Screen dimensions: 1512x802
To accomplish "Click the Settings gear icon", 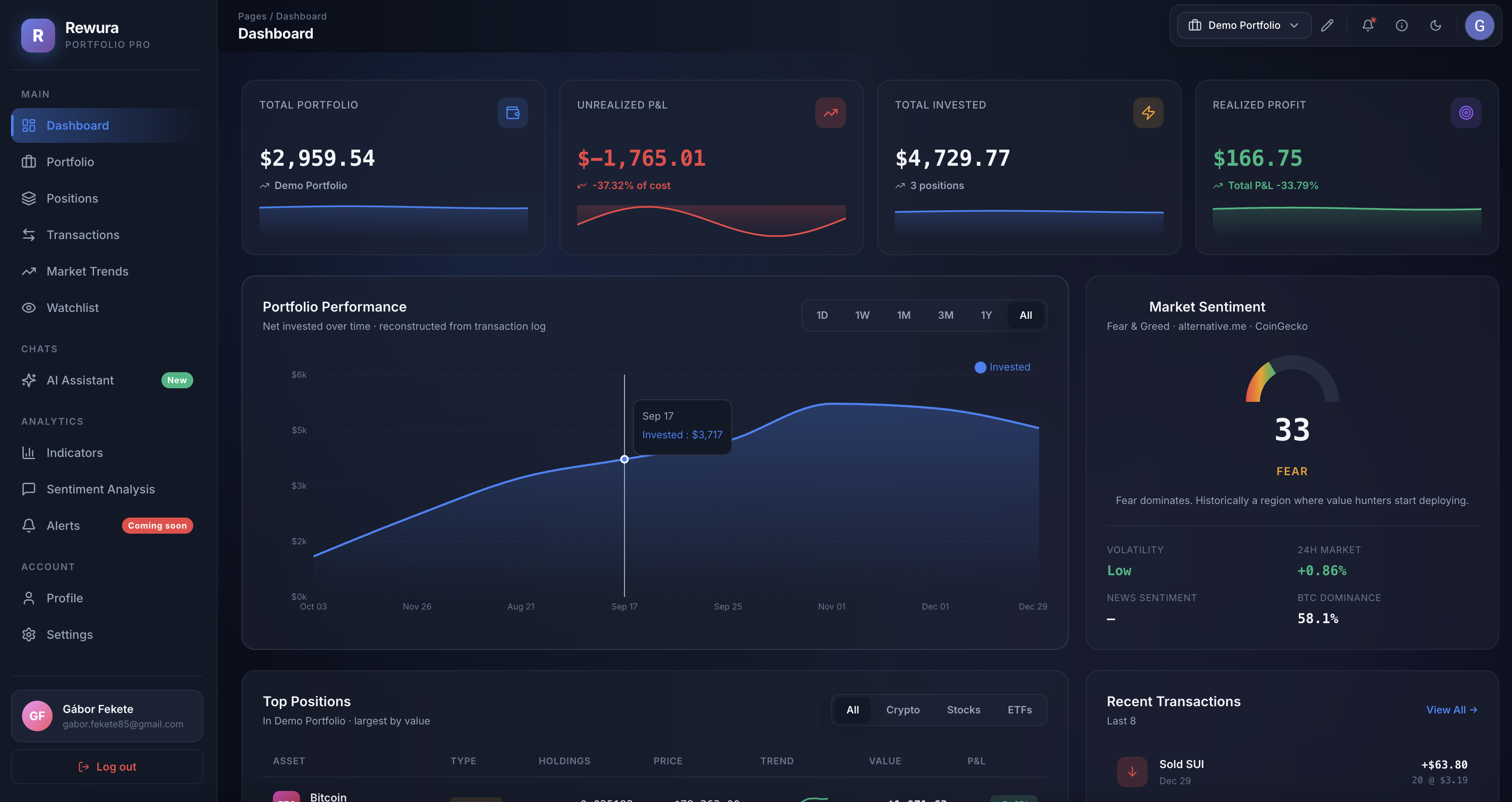I will click(x=29, y=635).
